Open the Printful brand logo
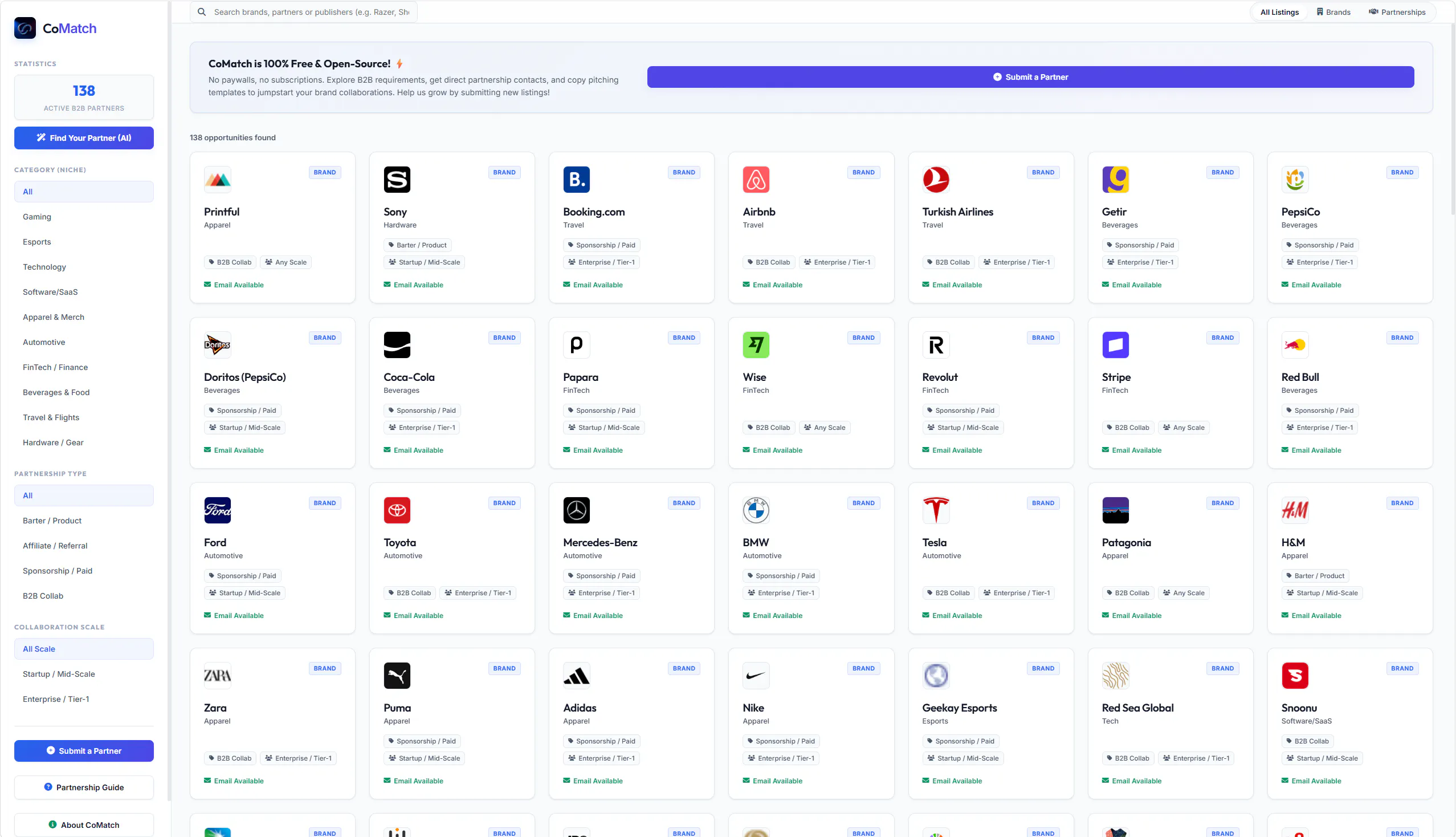Viewport: 1456px width, 837px height. coord(217,180)
